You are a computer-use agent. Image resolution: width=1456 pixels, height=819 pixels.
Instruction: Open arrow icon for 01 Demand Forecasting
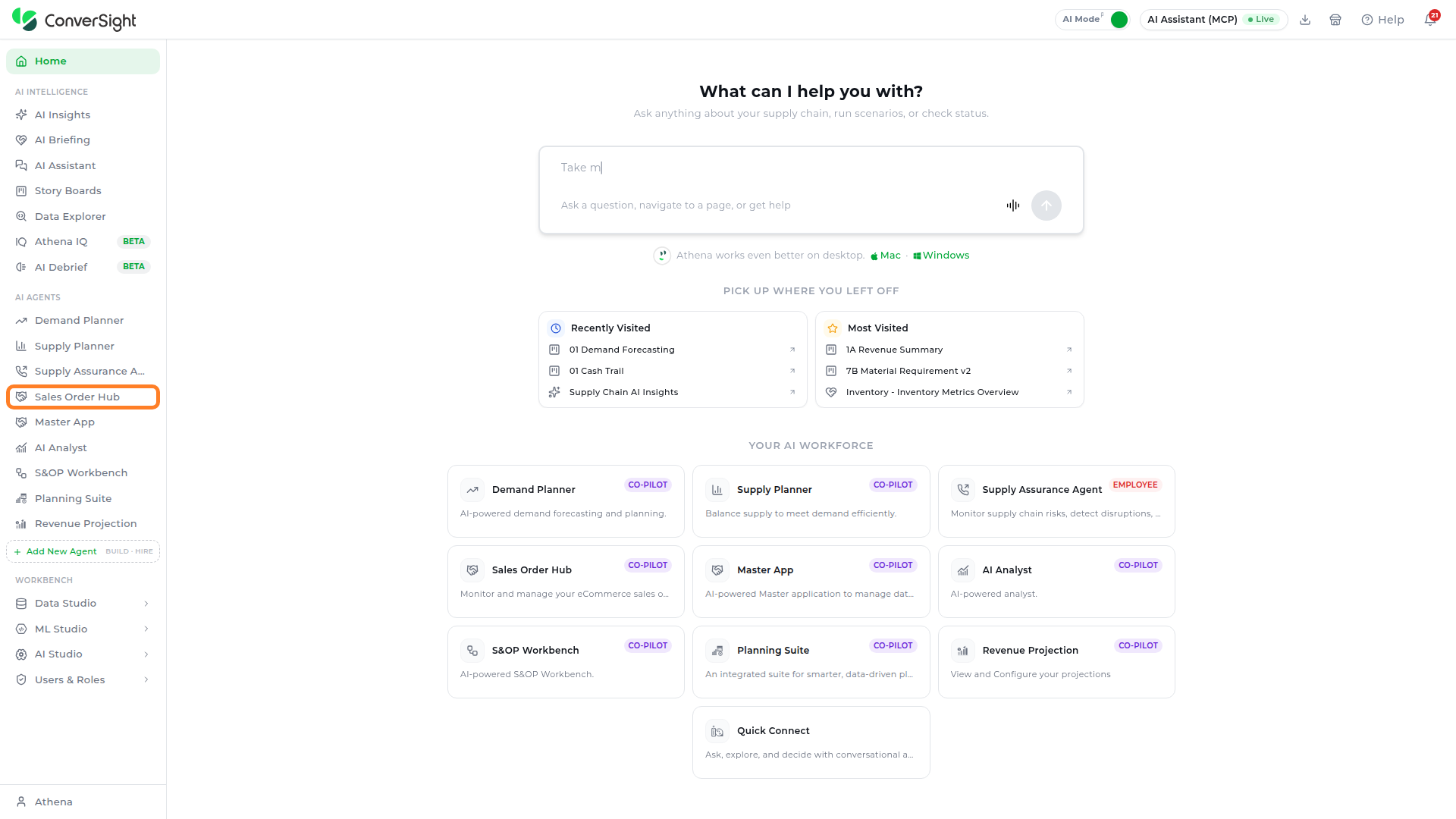pyautogui.click(x=792, y=350)
